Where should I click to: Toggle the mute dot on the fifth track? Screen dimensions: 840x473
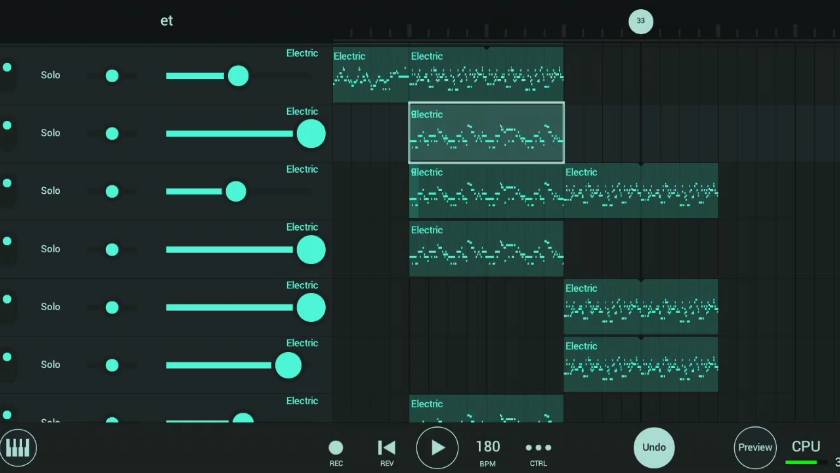pyautogui.click(x=7, y=299)
